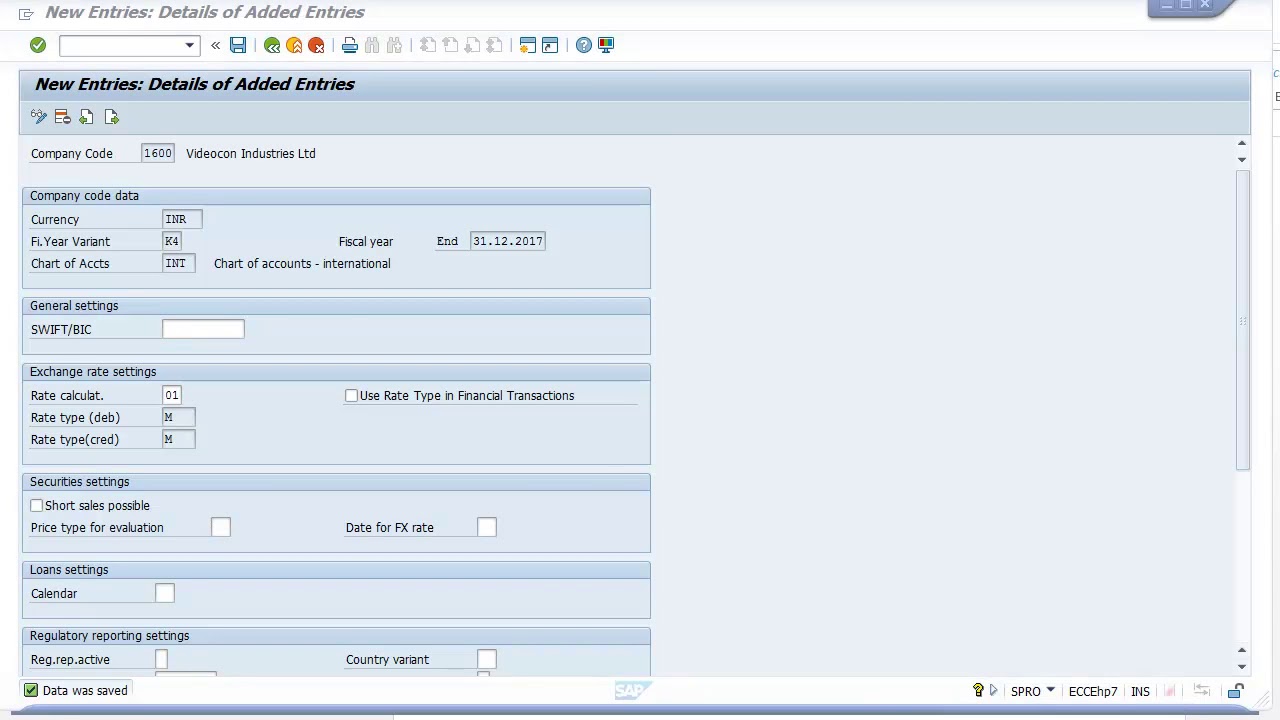Click the green Enter checkmark icon

click(38, 45)
